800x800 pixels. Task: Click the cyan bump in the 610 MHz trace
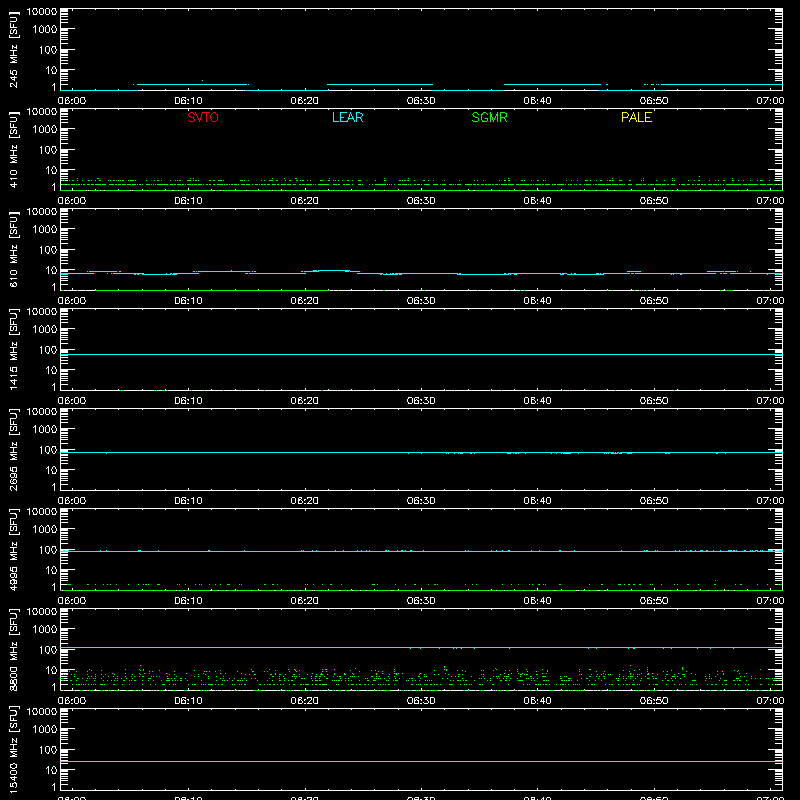coord(331,271)
